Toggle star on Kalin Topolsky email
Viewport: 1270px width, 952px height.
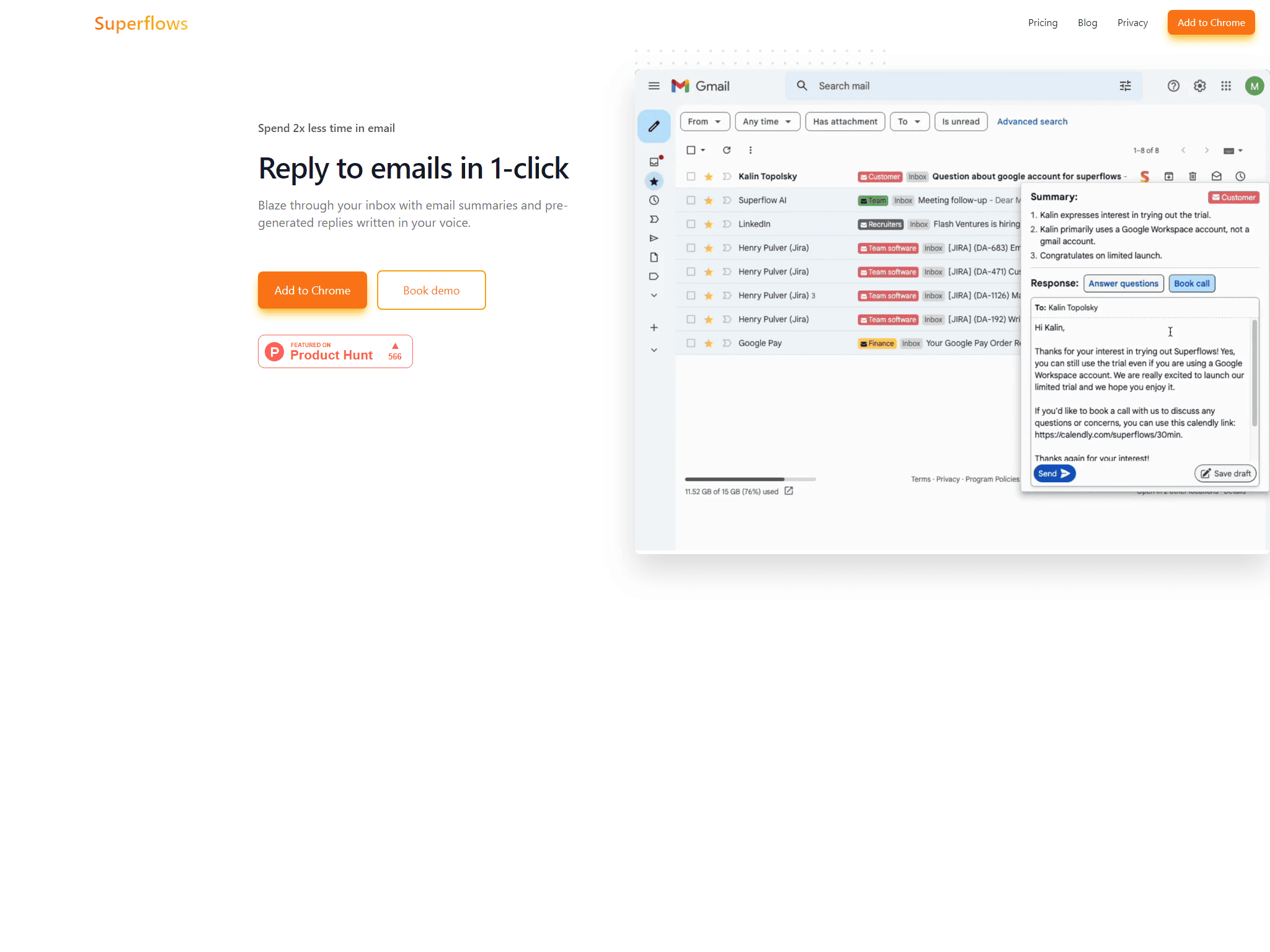click(708, 177)
